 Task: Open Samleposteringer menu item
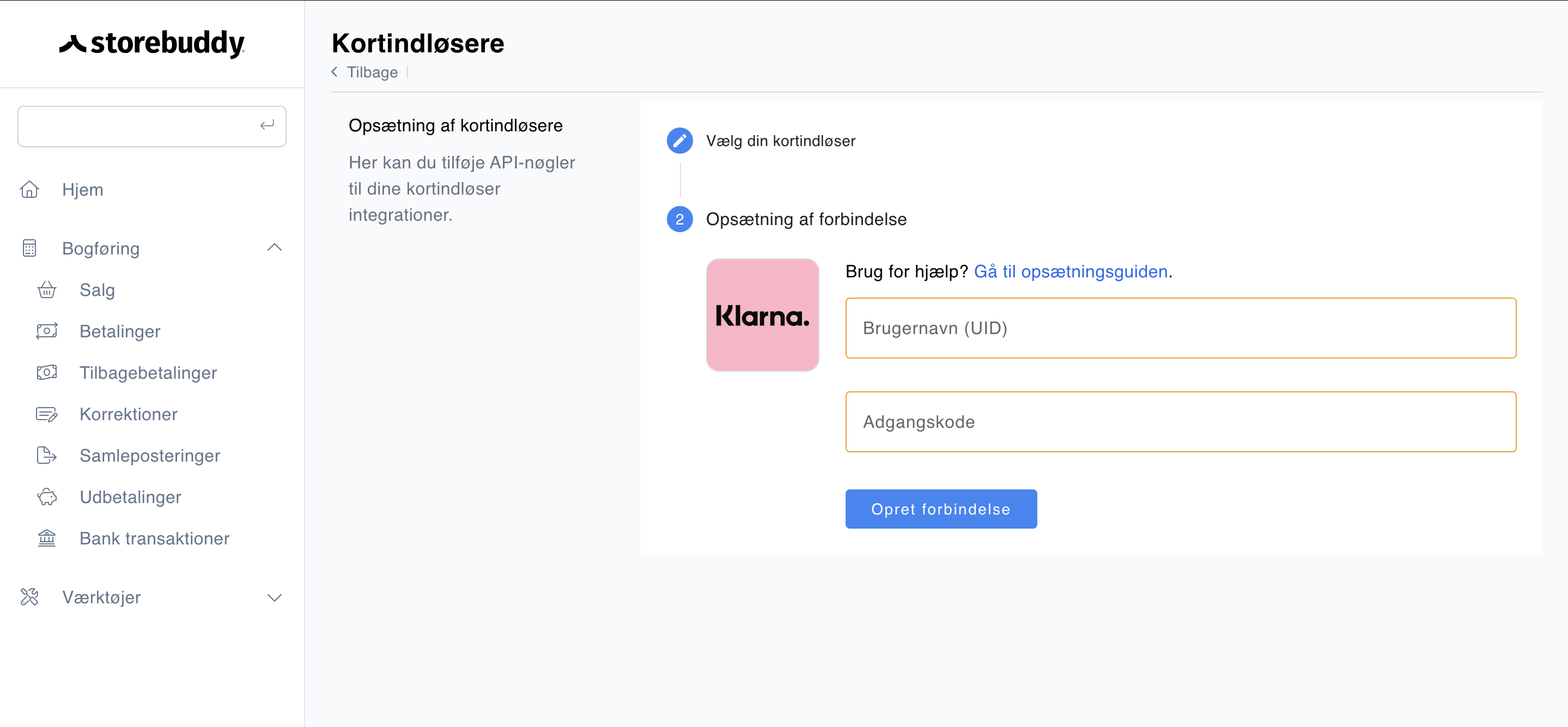click(x=150, y=456)
